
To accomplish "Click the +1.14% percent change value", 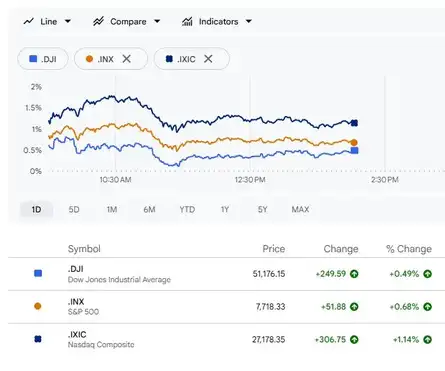I will click(x=406, y=340).
